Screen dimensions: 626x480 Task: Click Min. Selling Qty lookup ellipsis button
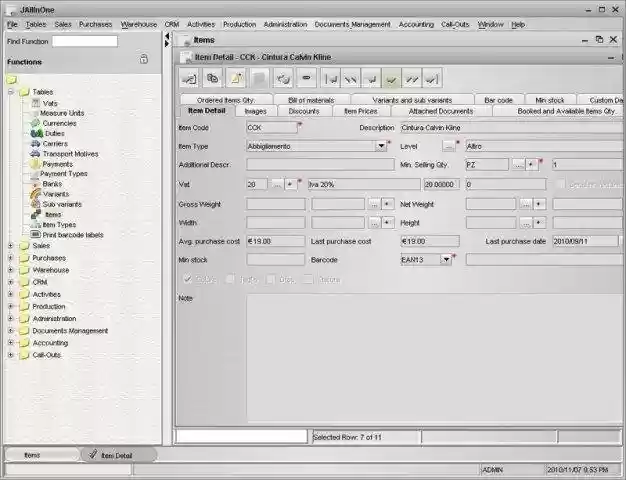[x=518, y=165]
